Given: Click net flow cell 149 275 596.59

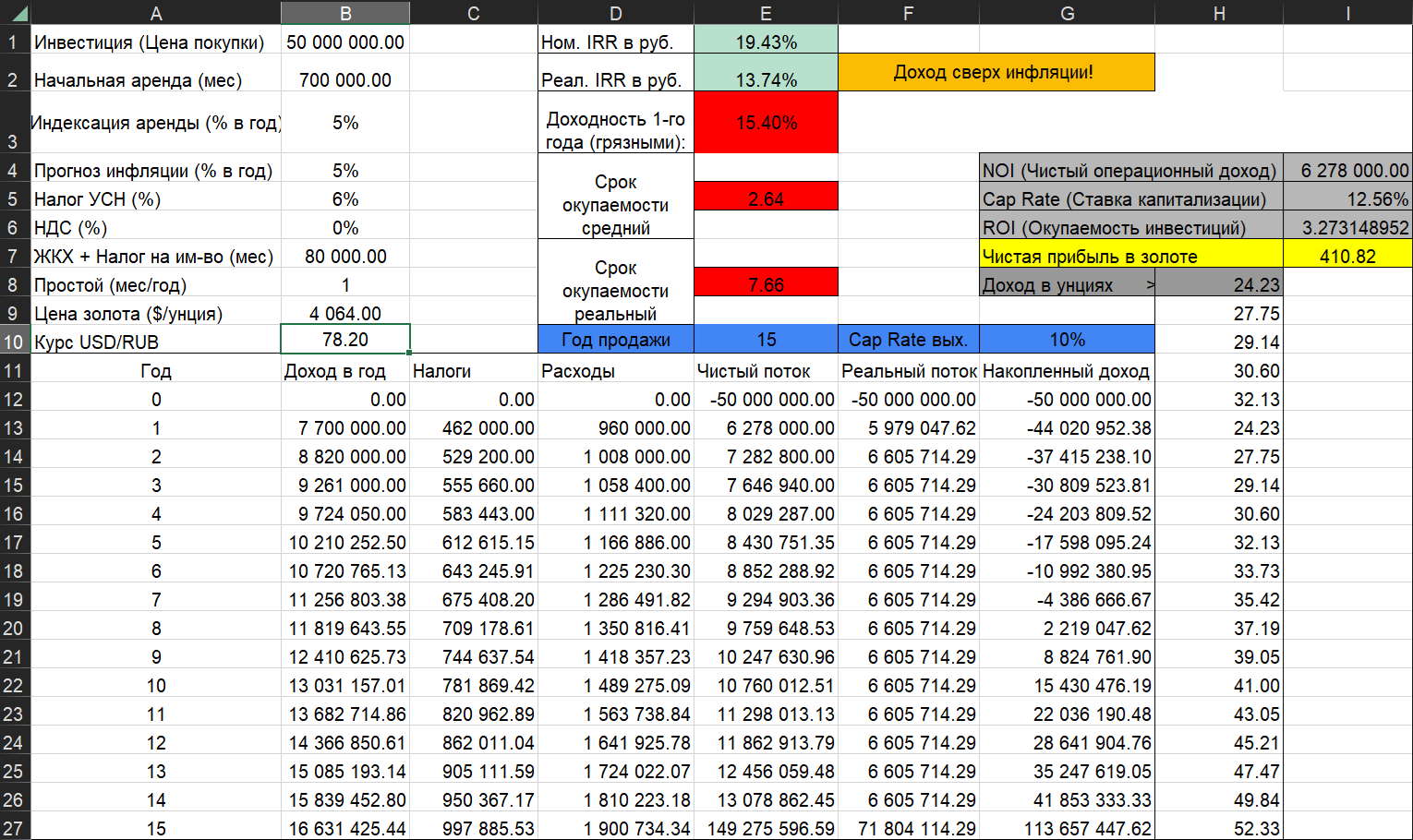Looking at the screenshot, I should [x=766, y=828].
